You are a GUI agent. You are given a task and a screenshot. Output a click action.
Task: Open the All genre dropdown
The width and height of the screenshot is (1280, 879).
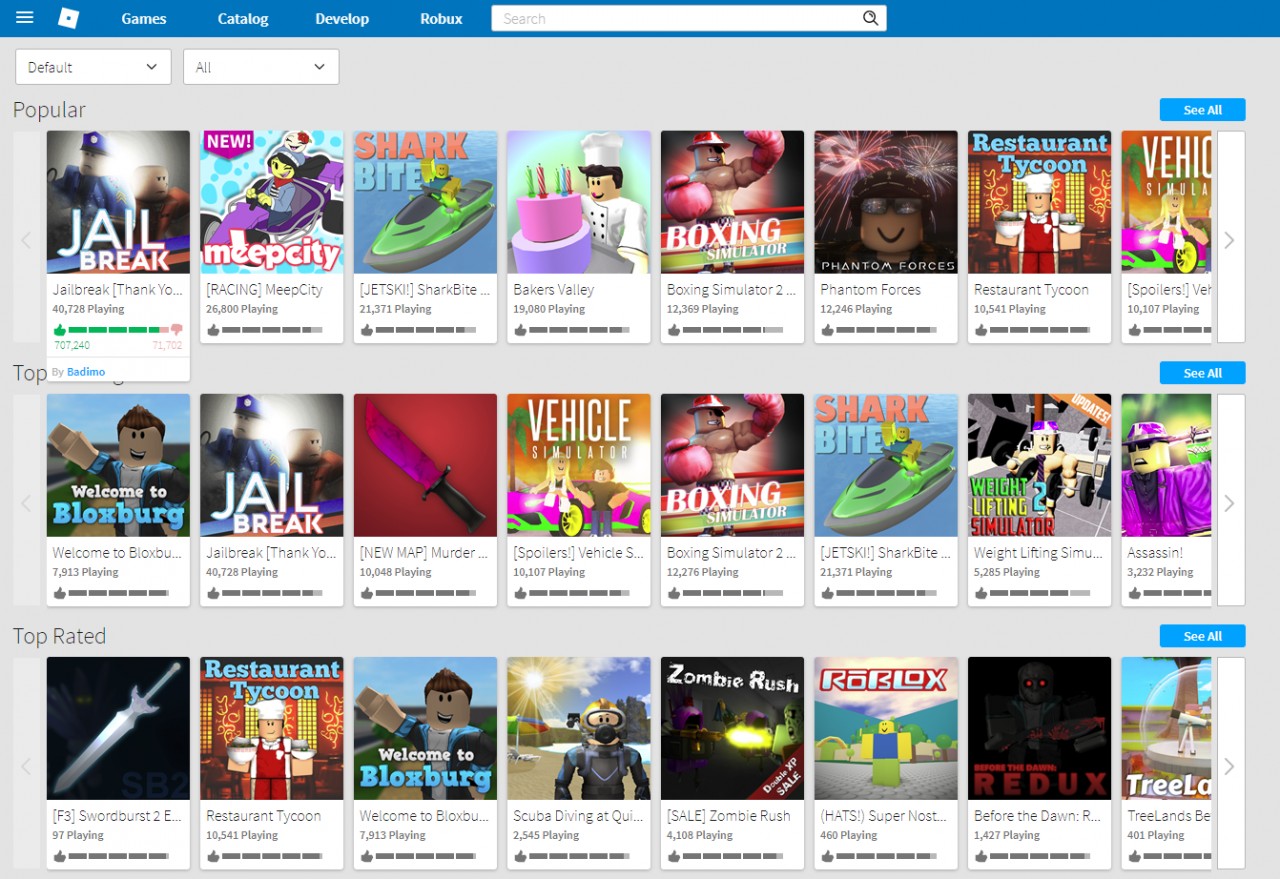click(x=261, y=67)
